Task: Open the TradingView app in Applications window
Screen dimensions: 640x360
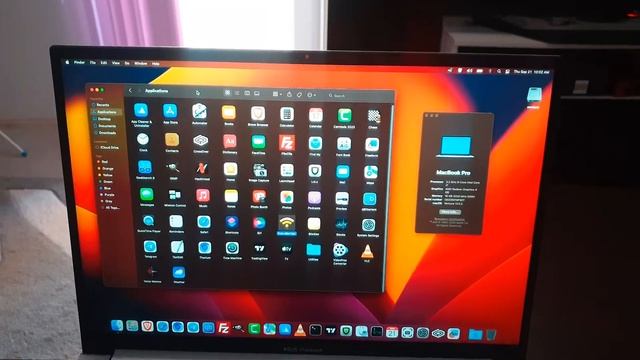Action: click(259, 249)
